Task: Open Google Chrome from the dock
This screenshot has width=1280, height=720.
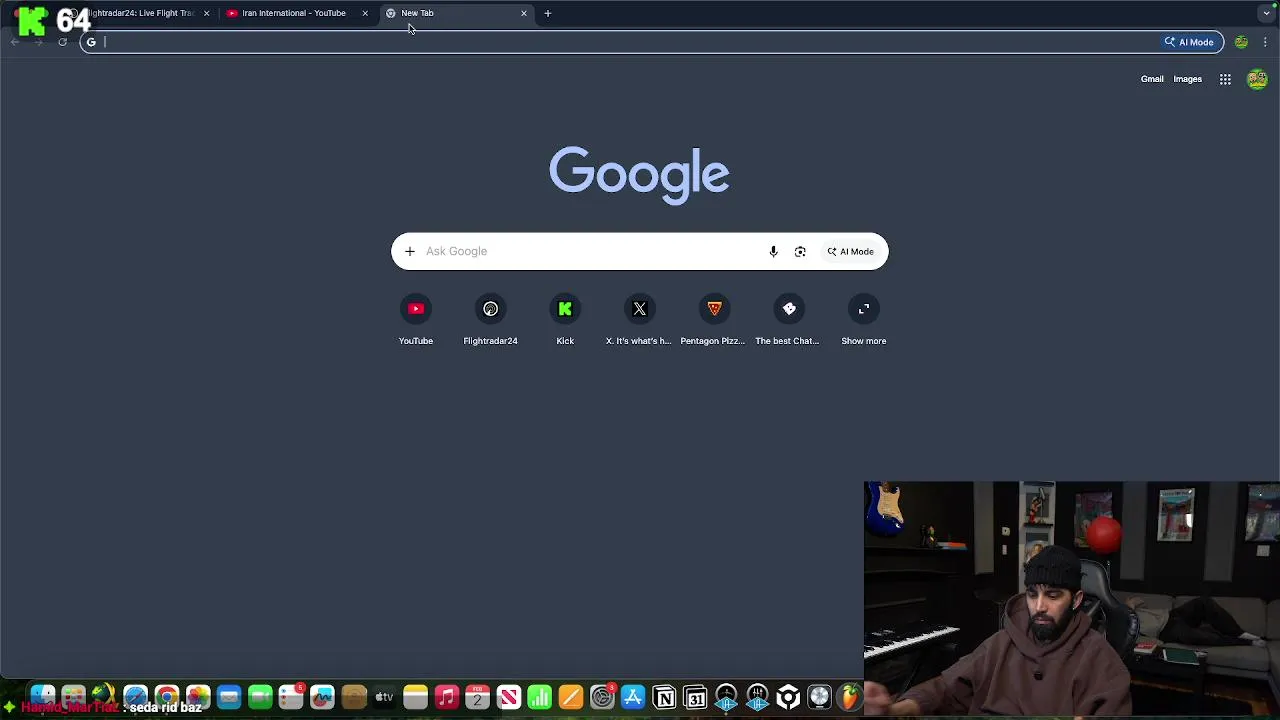Action: coord(167,696)
